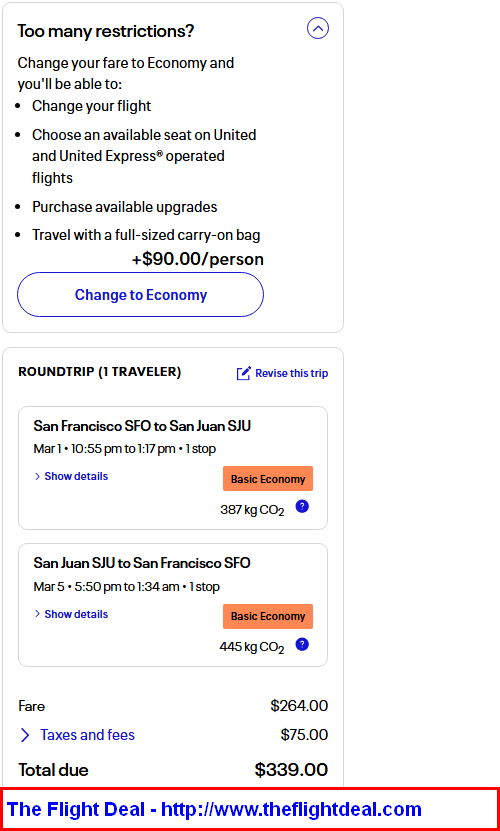Visit the theflightdeal.com URL in the banner

pyautogui.click(x=291, y=809)
